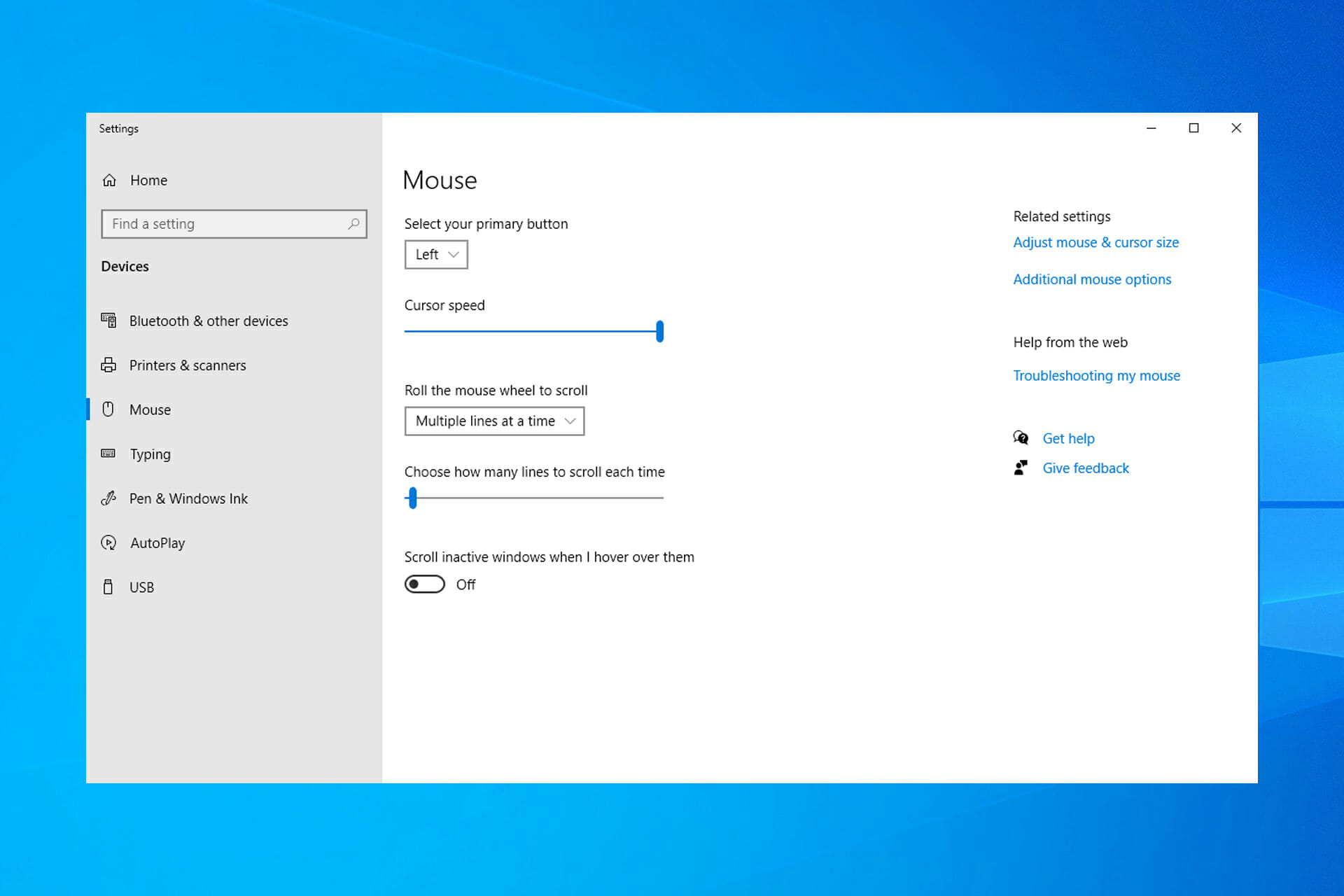The image size is (1344, 896).
Task: Open the primary button dropdown
Action: click(436, 255)
